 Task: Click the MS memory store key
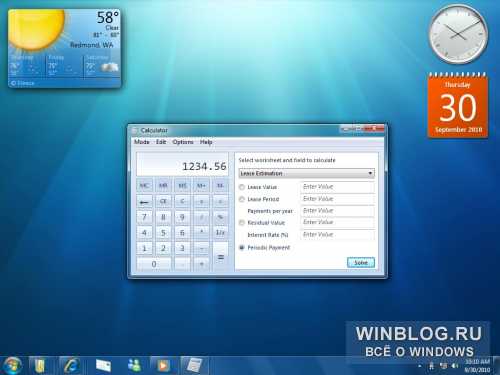tap(182, 186)
